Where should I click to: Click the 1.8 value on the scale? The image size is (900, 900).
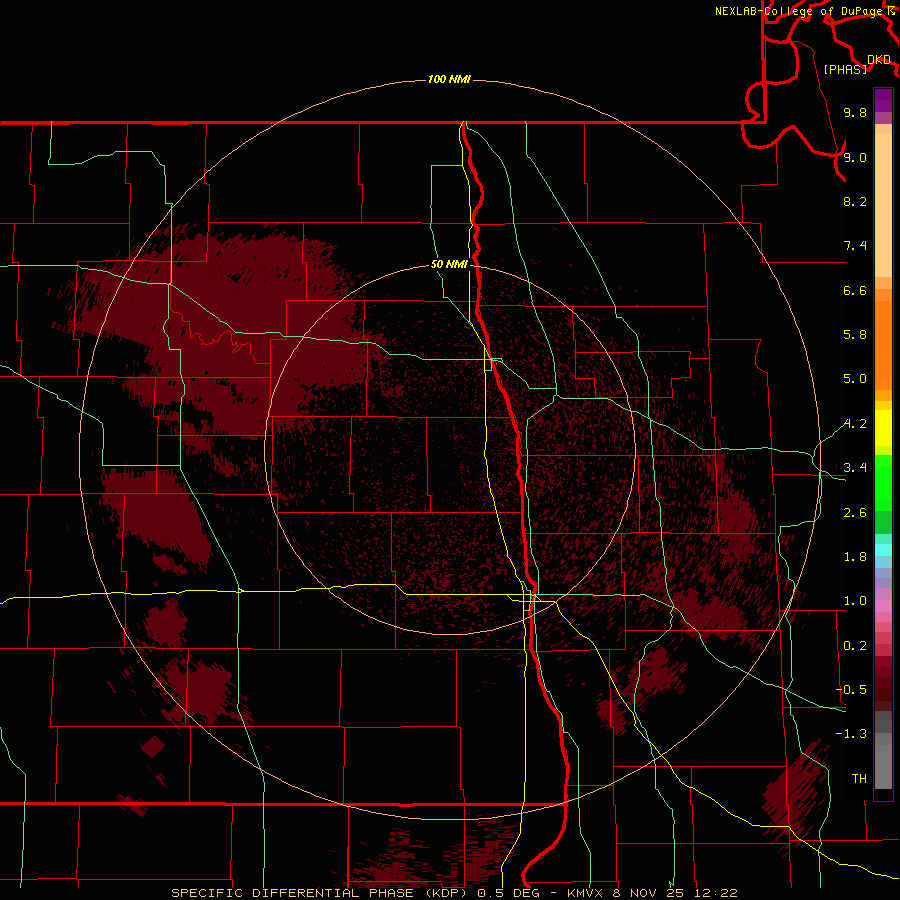[855, 557]
